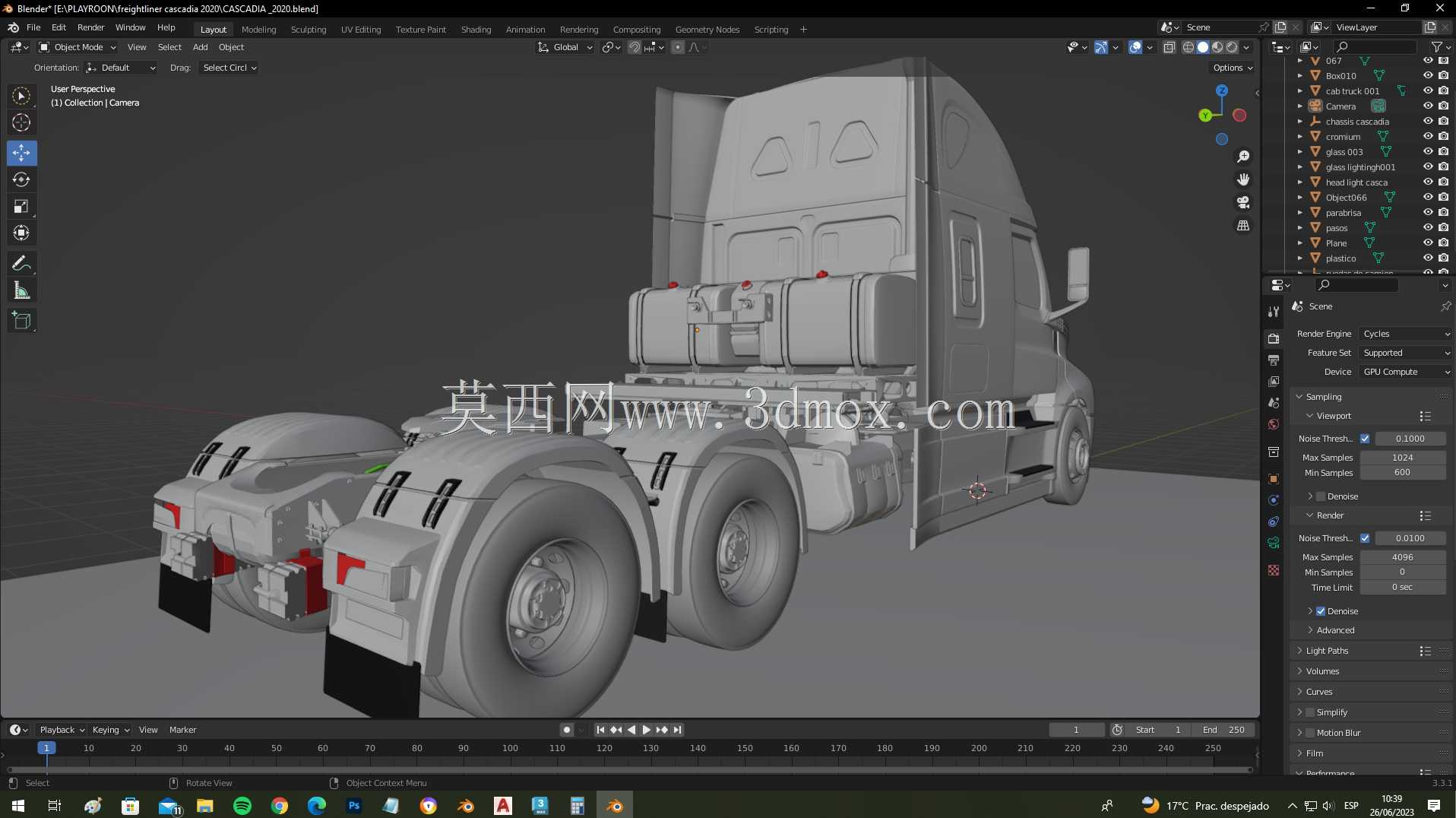Open Render properties tab
Image resolution: width=1456 pixels, height=818 pixels.
1274,338
